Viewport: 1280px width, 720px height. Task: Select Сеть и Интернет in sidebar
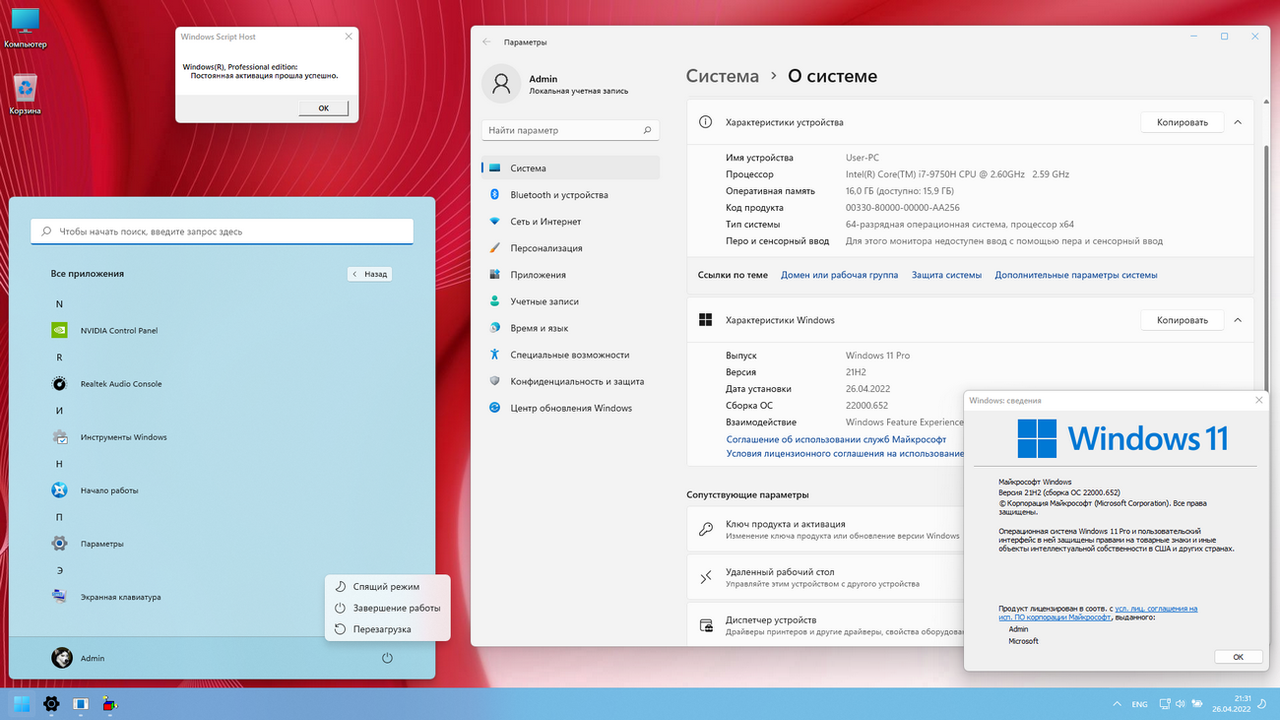click(571, 221)
